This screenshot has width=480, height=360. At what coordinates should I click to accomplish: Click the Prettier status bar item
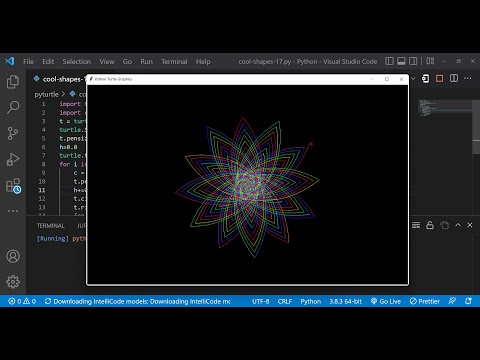click(425, 301)
